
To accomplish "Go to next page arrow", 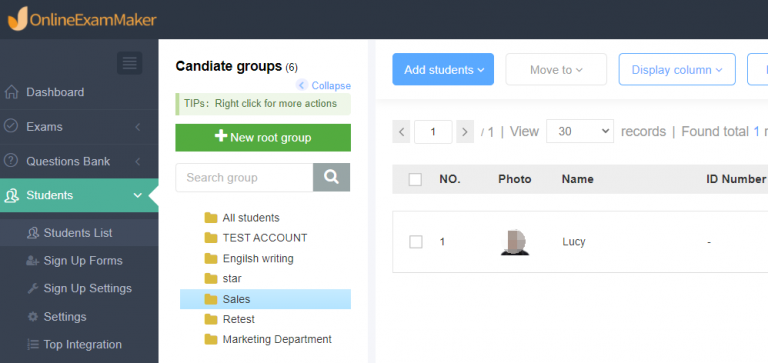I will [465, 131].
